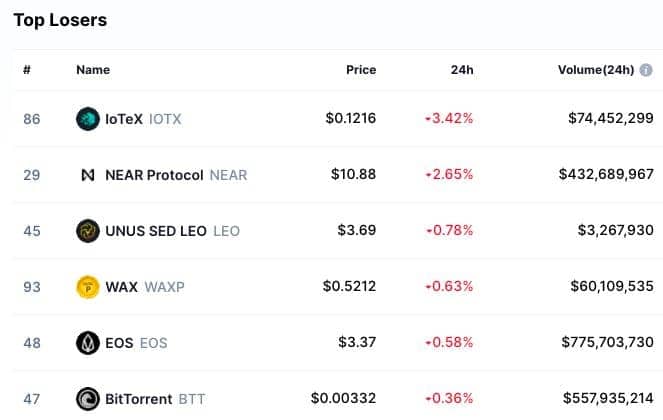Open the EOS coin link
The width and height of the screenshot is (663, 420).
point(136,343)
